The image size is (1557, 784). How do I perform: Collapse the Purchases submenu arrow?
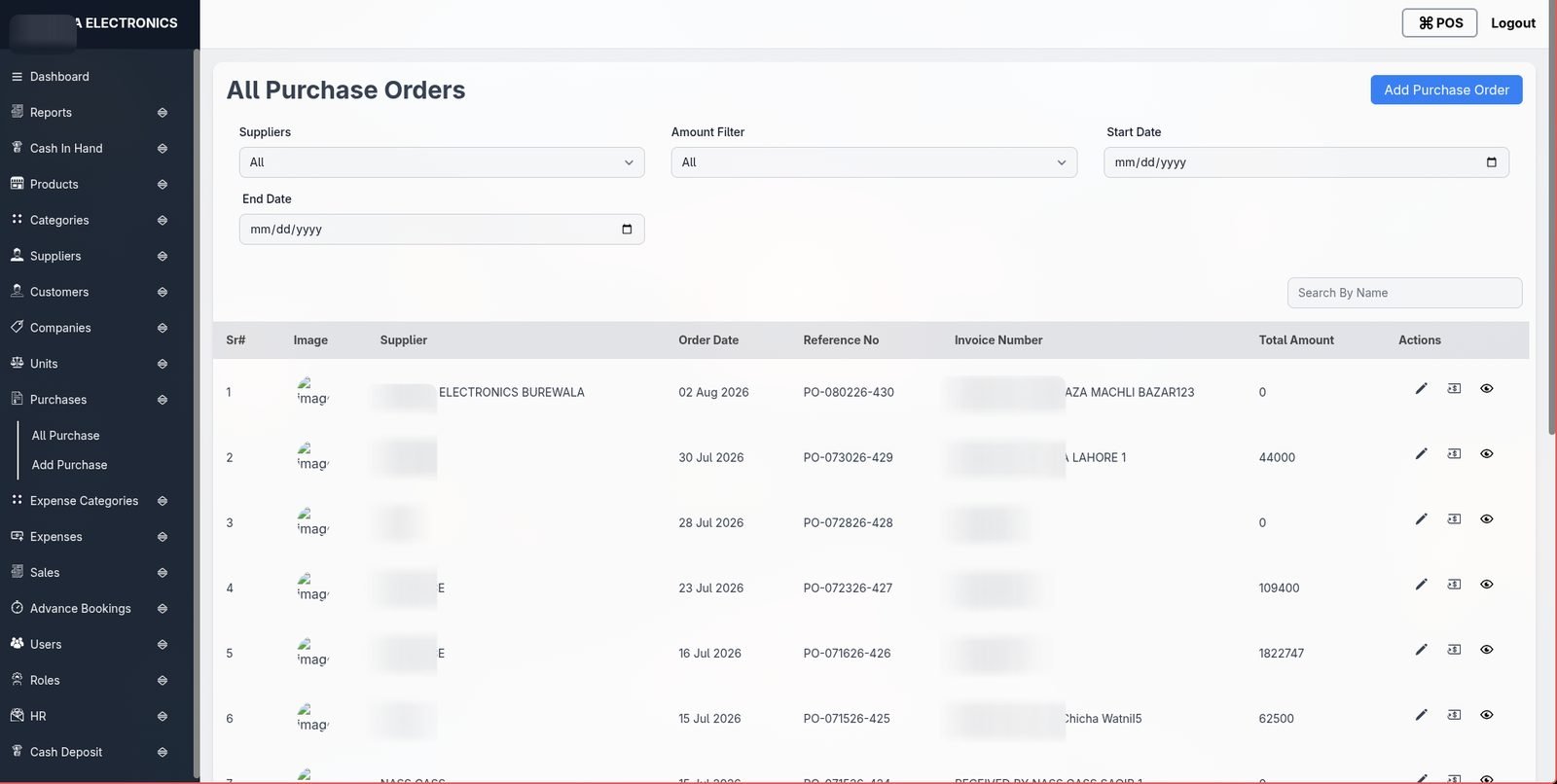click(x=163, y=400)
